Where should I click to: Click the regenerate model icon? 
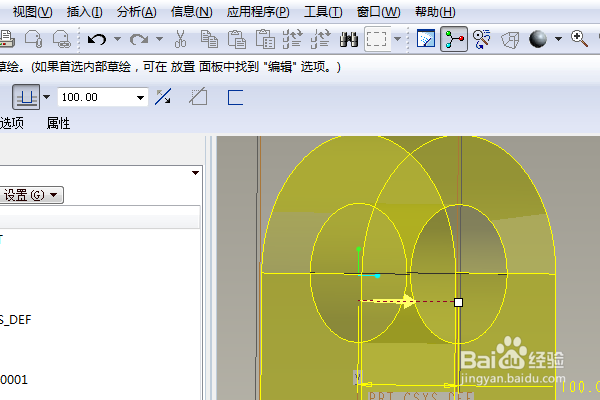tap(293, 39)
